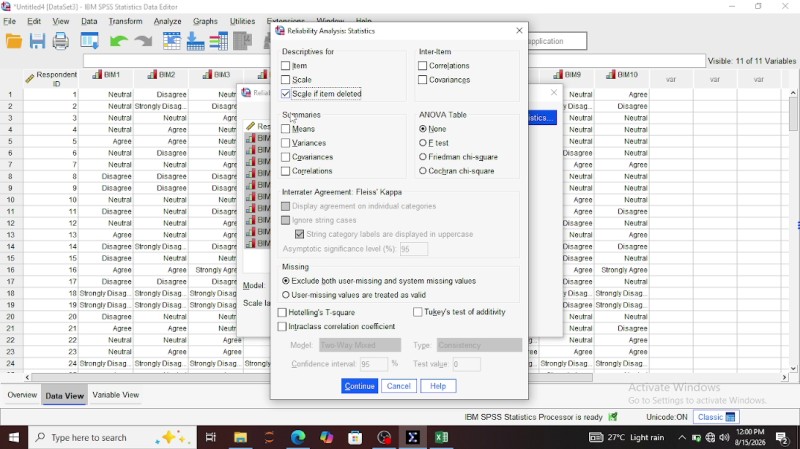Open File Explorer from the taskbar
The image size is (800, 449).
tap(240, 437)
